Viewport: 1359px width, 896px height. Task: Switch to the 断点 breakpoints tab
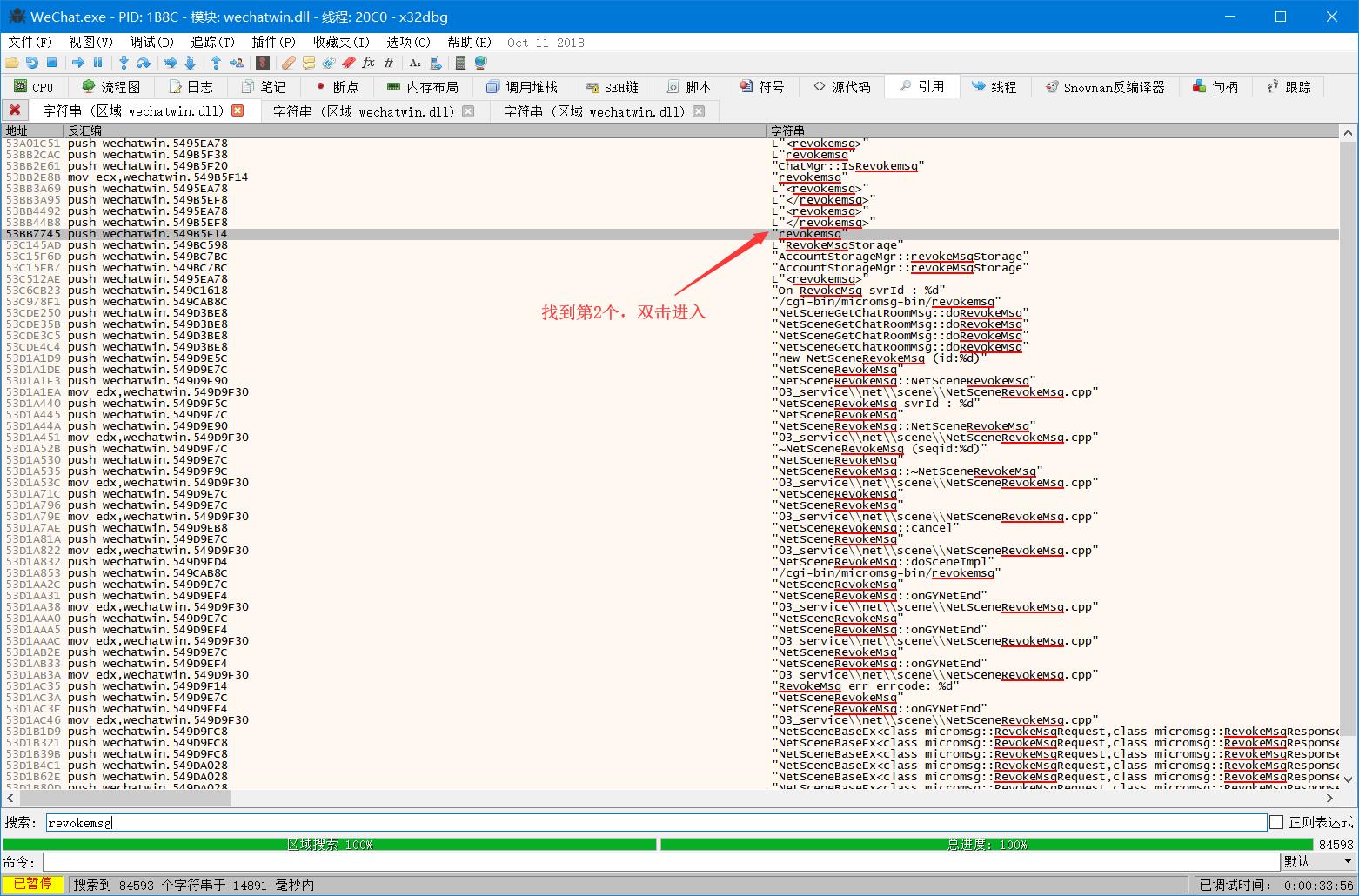(x=337, y=87)
